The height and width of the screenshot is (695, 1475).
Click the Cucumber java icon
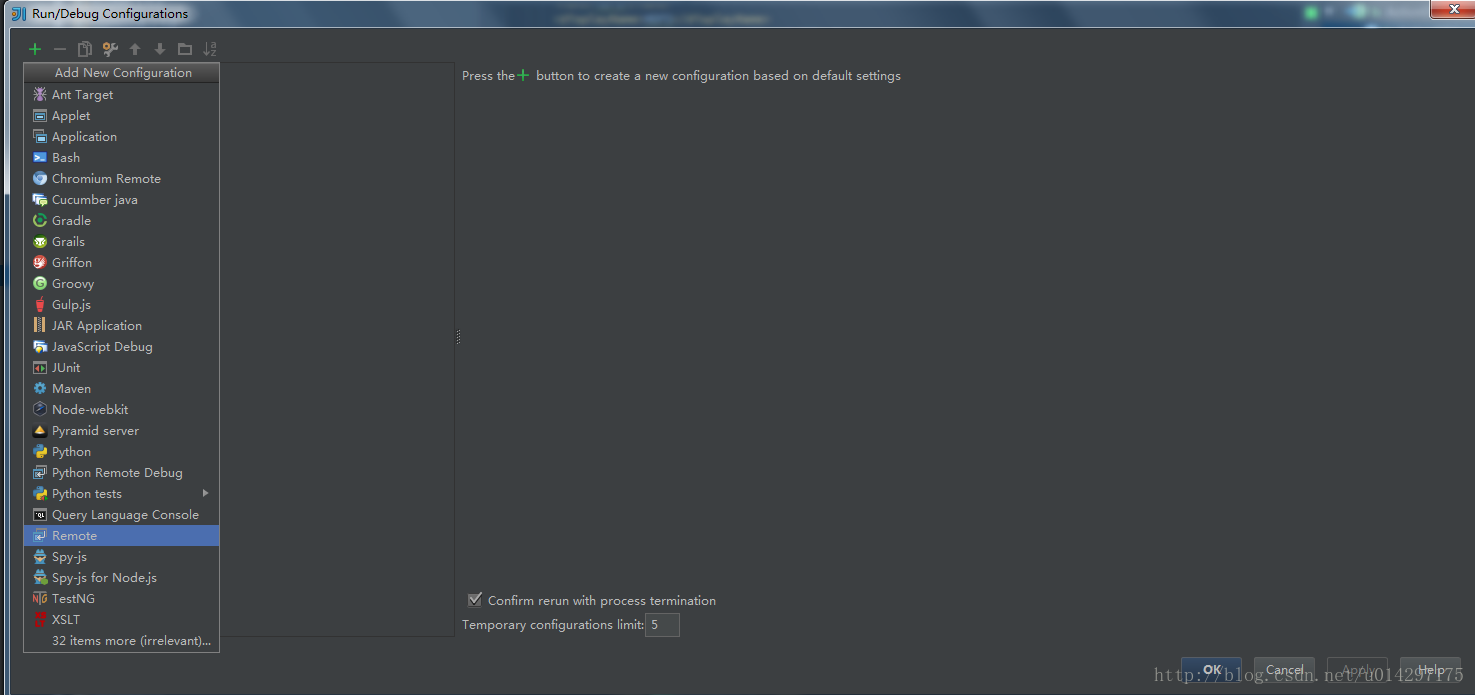[40, 200]
